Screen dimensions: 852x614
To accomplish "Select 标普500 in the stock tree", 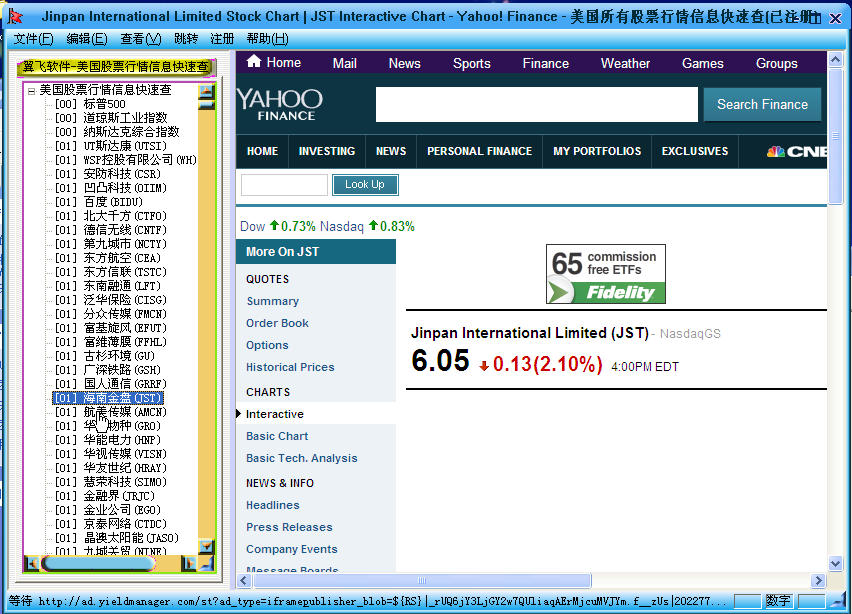I will coord(90,104).
